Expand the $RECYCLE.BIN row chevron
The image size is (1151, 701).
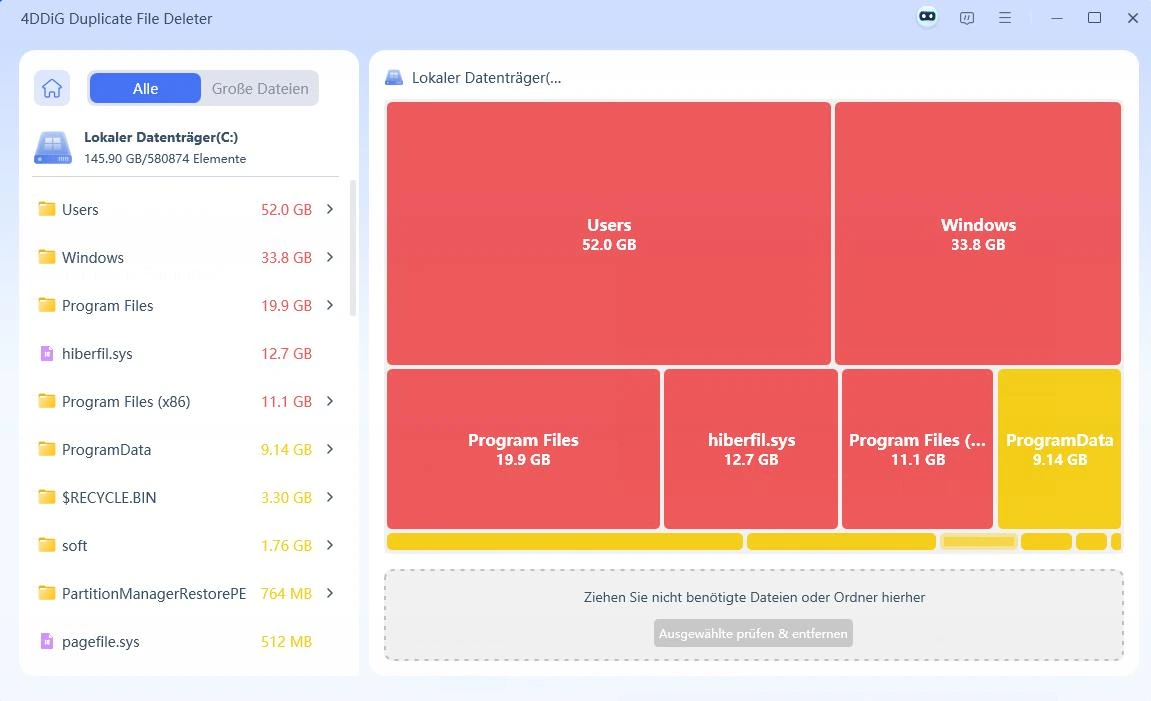click(x=330, y=498)
